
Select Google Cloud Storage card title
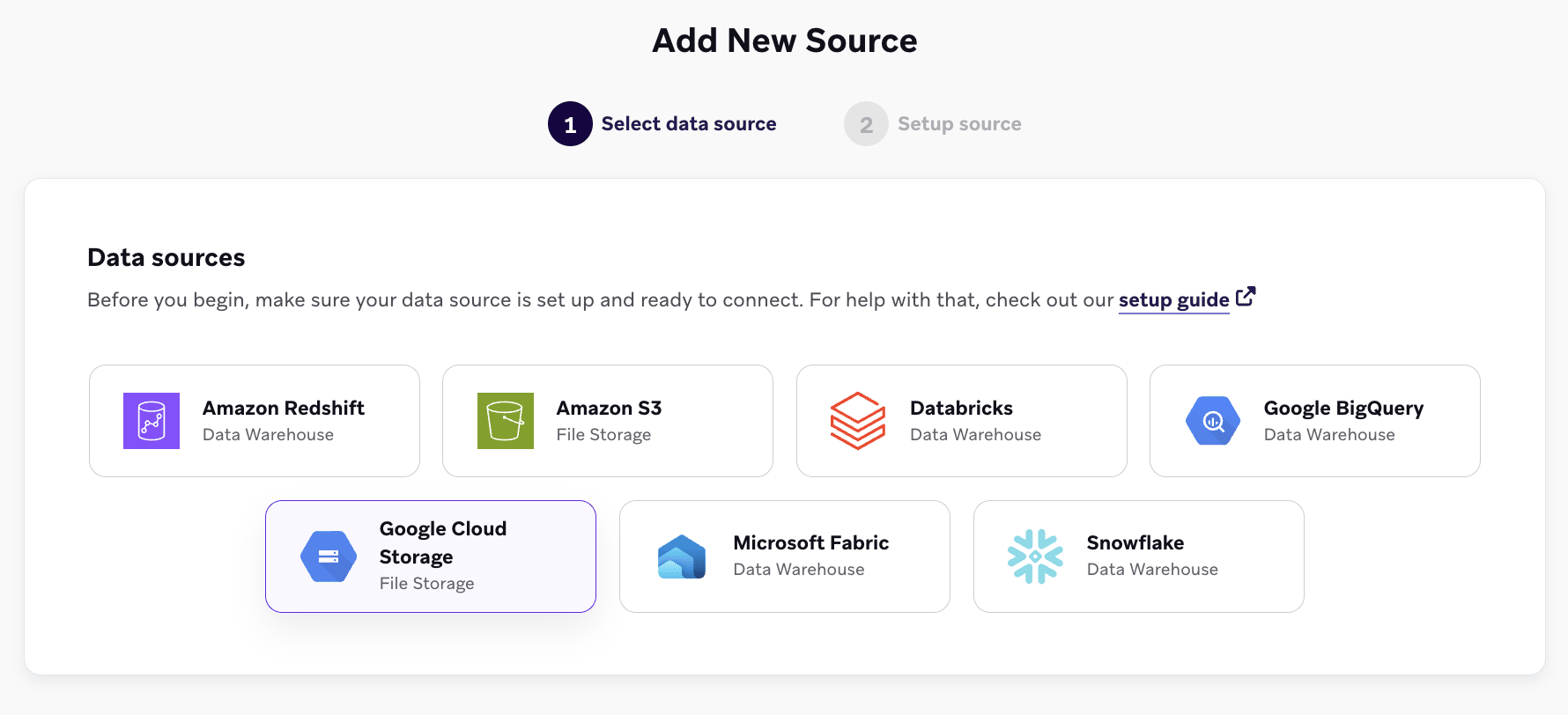(443, 542)
